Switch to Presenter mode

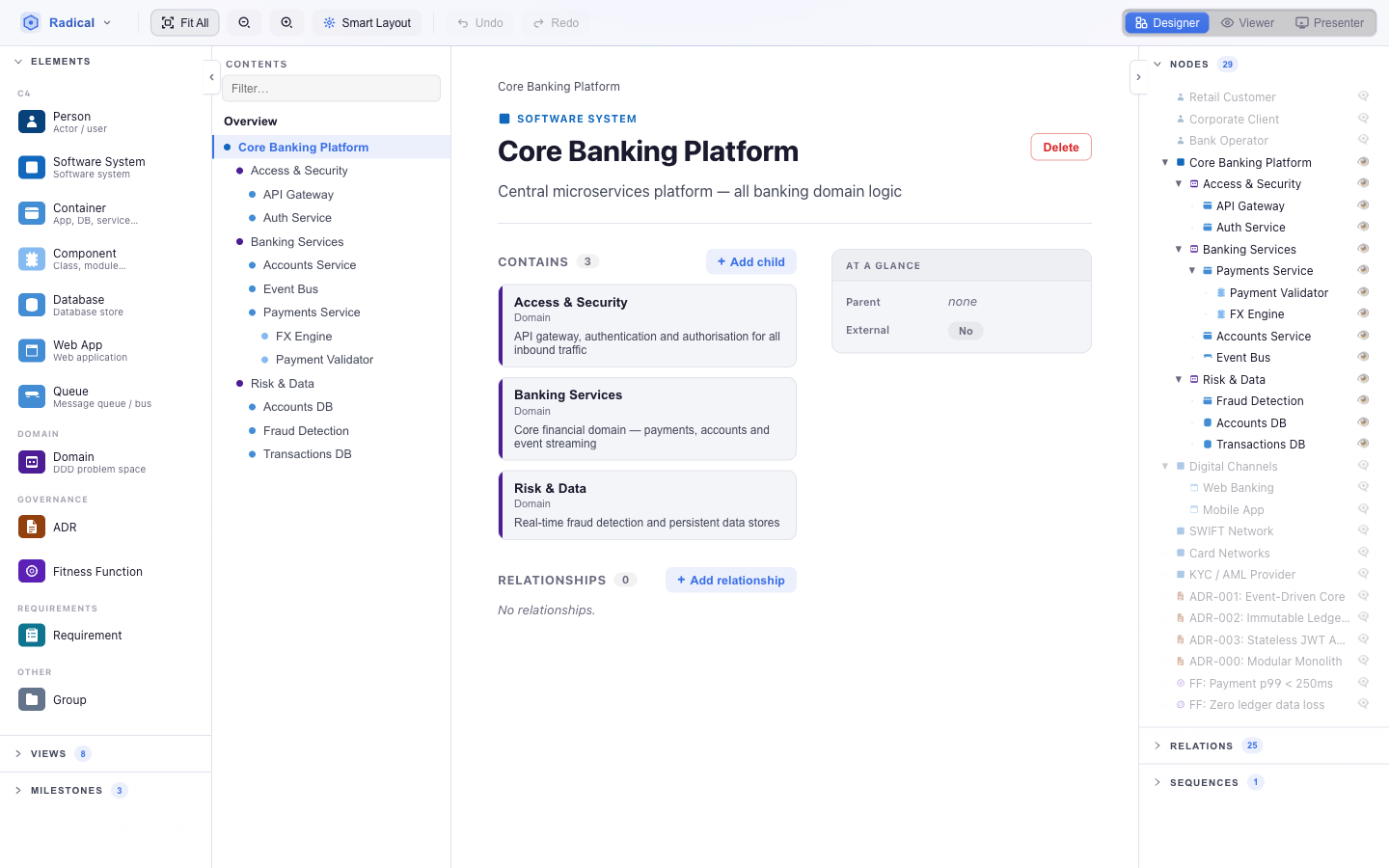click(1329, 23)
